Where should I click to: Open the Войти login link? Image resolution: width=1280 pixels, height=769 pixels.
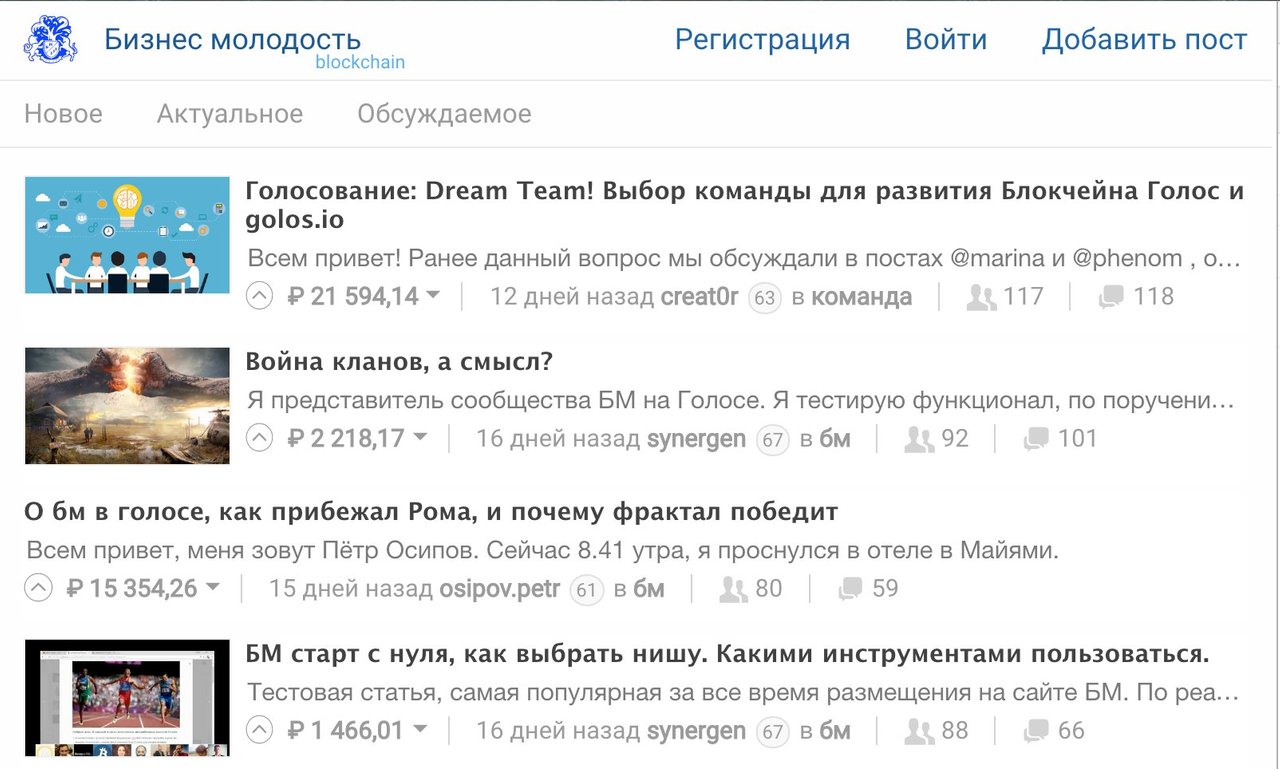click(x=946, y=40)
